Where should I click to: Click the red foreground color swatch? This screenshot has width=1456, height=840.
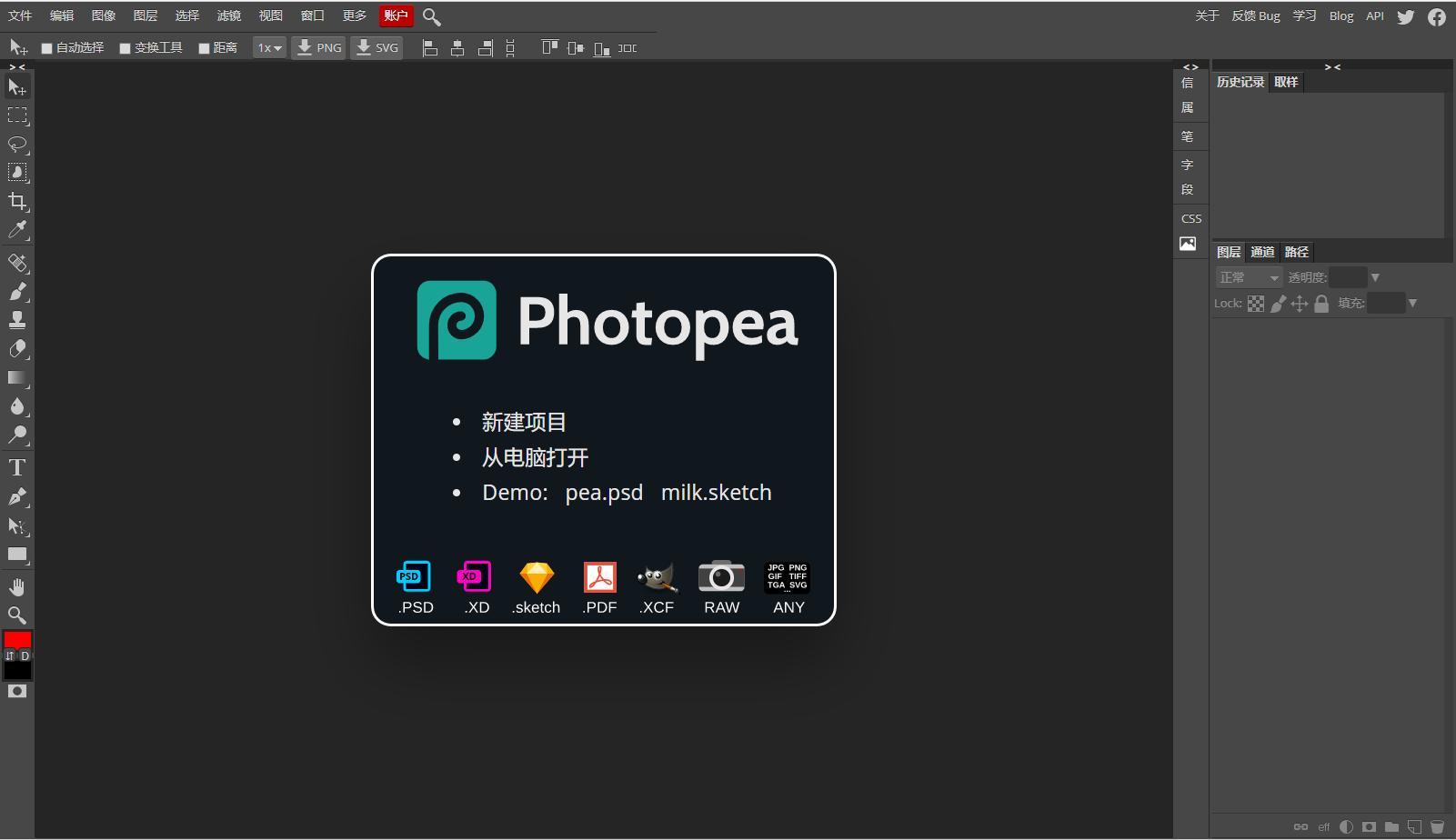[14, 639]
